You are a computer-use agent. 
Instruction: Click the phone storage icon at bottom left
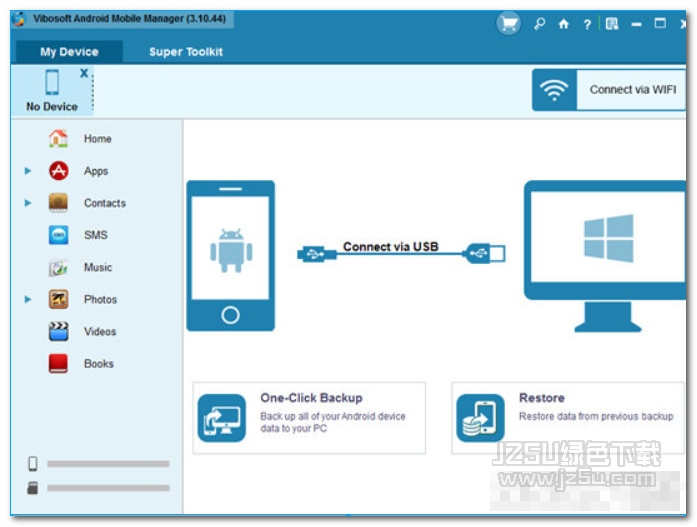pos(33,463)
